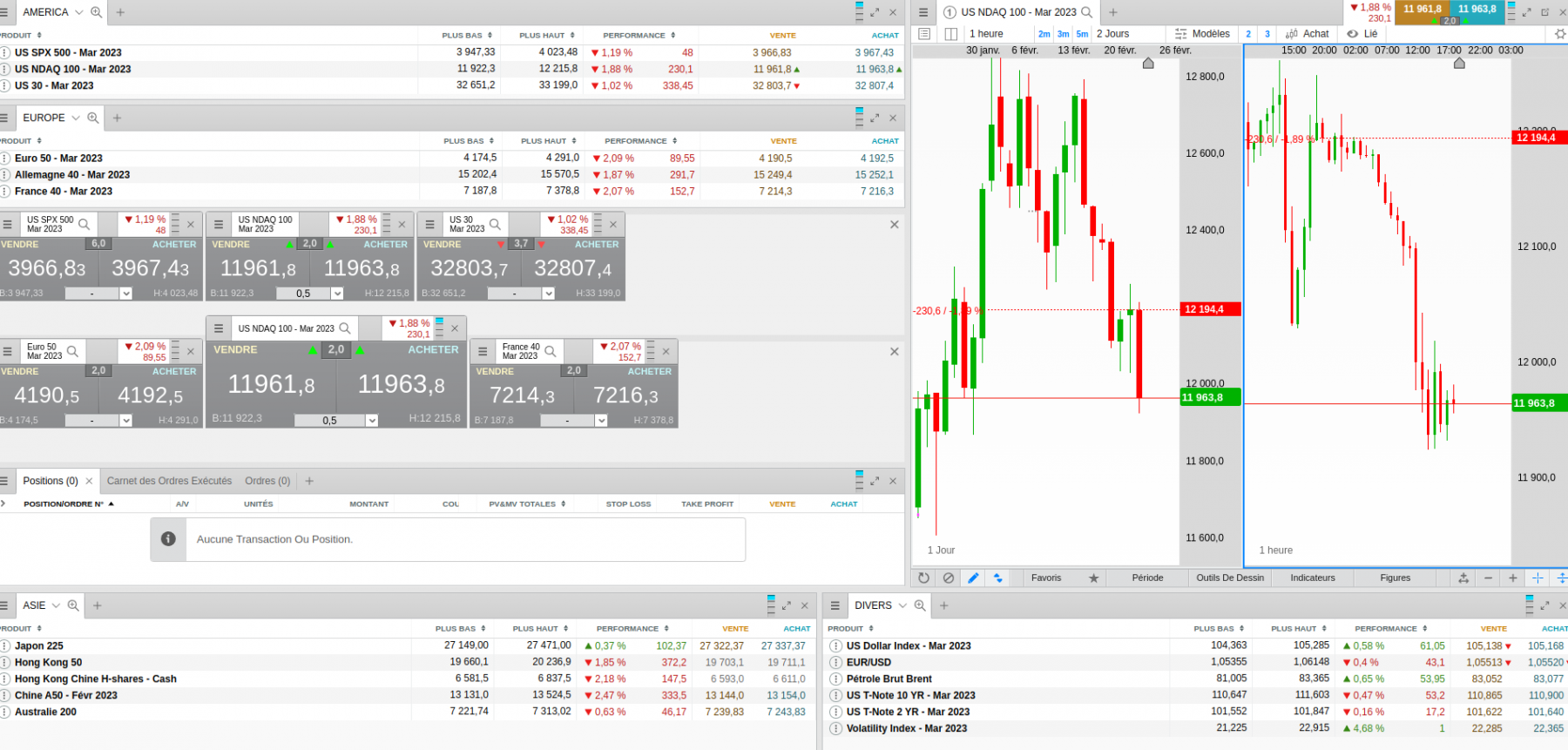Expand the EUROPE watchlist dropdown arrow
Image resolution: width=1568 pixels, height=750 pixels.
coord(76,118)
